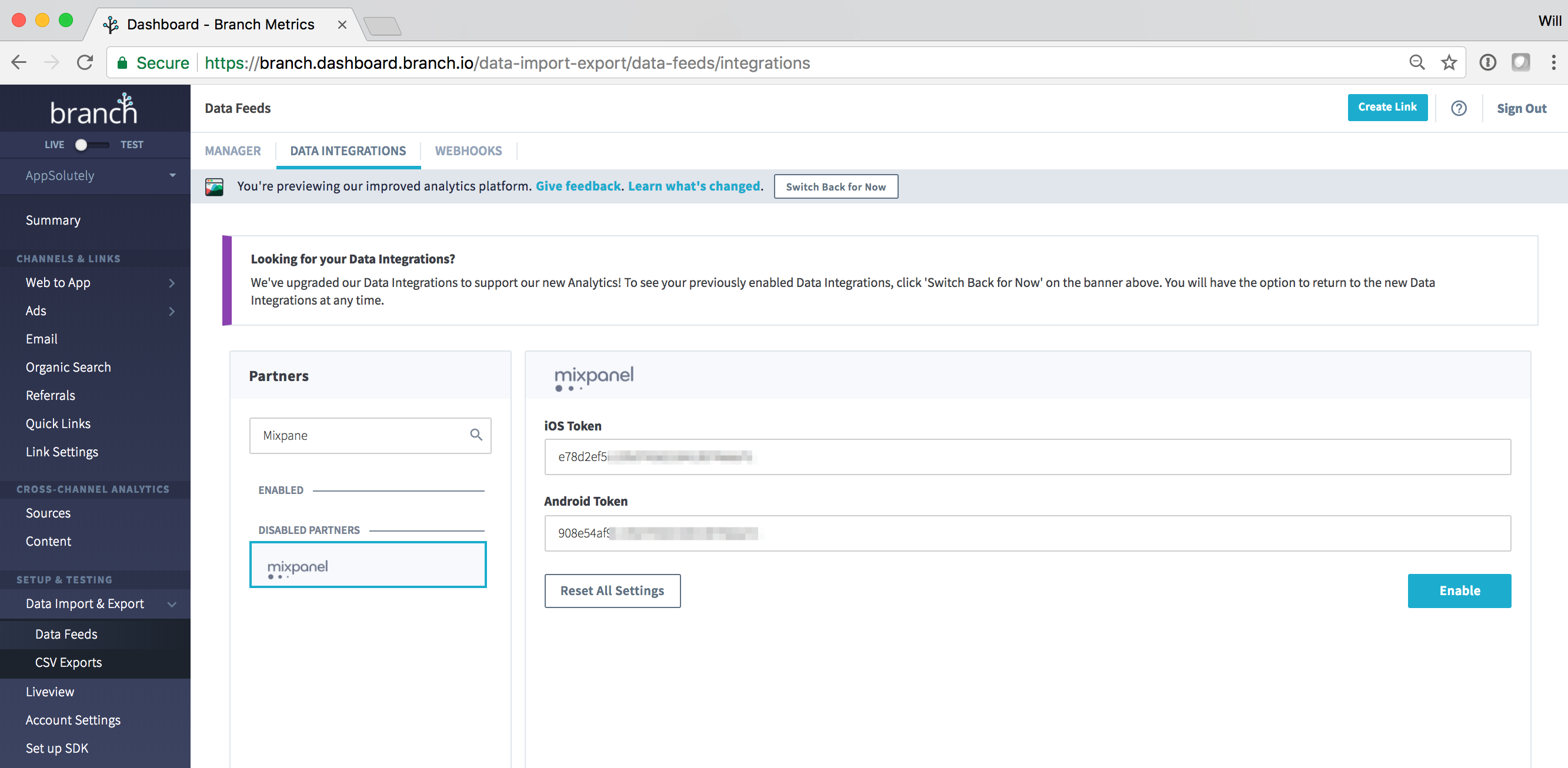1568x768 pixels.
Task: Reload the page with refresh icon
Action: pos(85,62)
